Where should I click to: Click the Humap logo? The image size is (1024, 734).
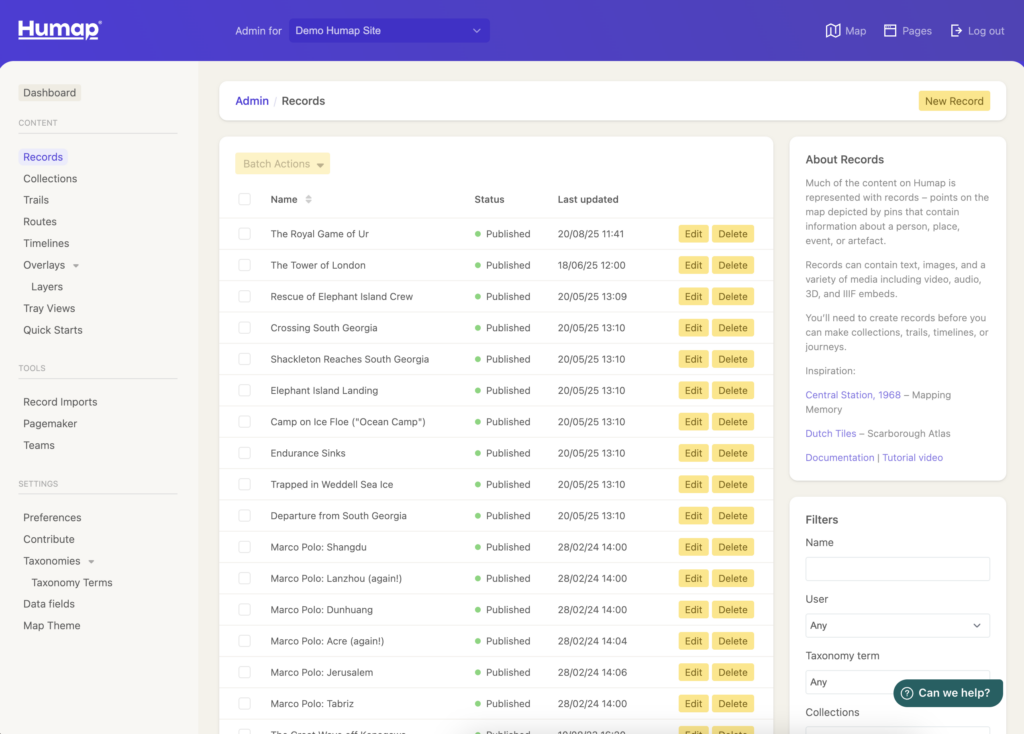pos(58,30)
